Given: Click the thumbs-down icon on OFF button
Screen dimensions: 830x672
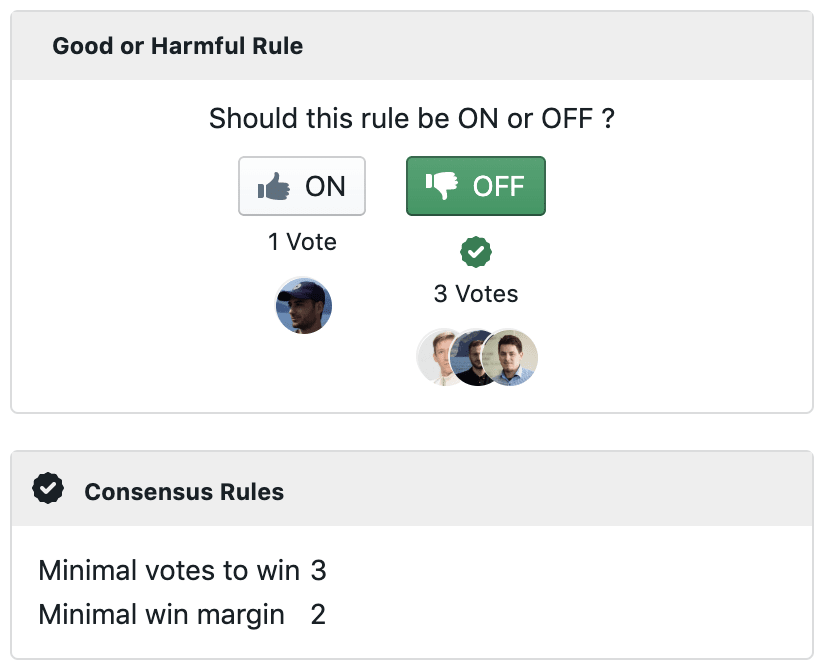Looking at the screenshot, I should pyautogui.click(x=442, y=186).
